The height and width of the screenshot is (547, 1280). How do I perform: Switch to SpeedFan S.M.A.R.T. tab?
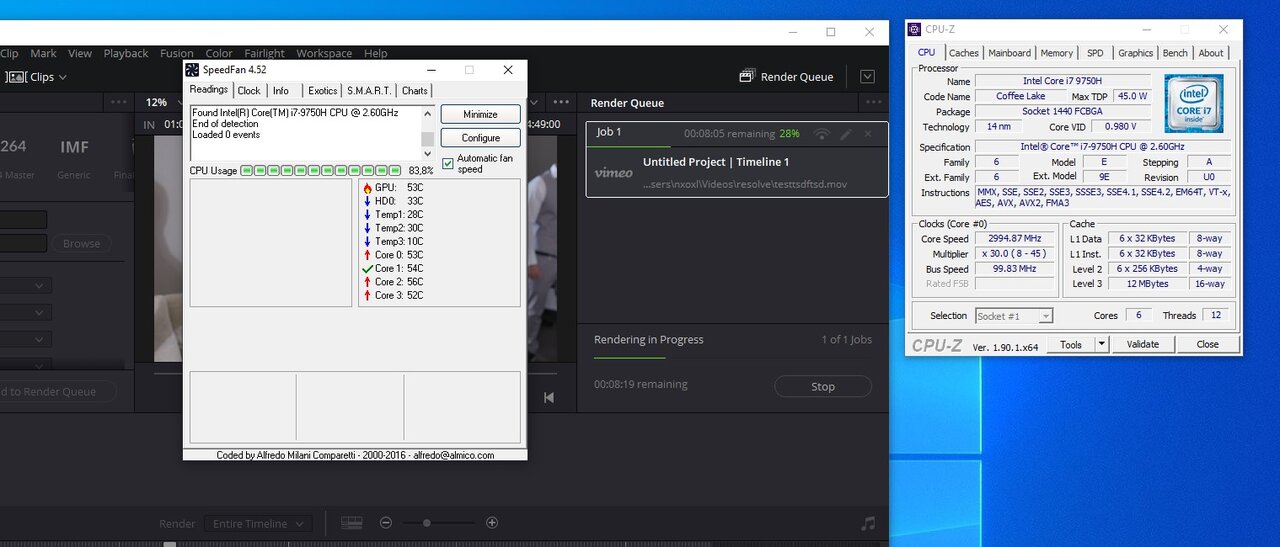(x=369, y=90)
